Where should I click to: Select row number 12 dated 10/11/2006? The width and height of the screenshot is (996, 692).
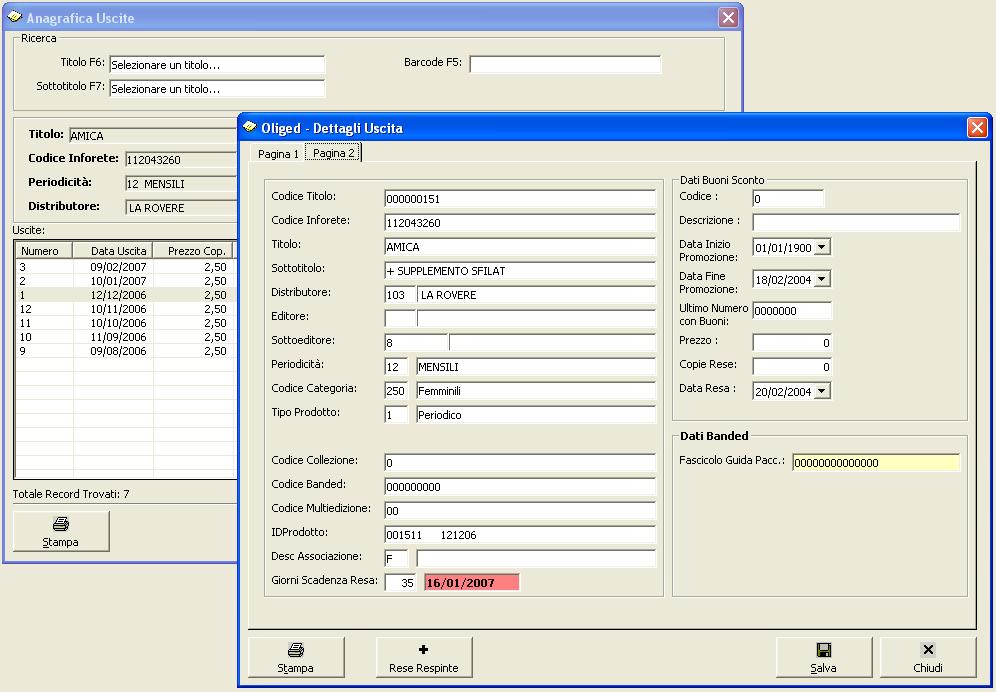[x=126, y=309]
